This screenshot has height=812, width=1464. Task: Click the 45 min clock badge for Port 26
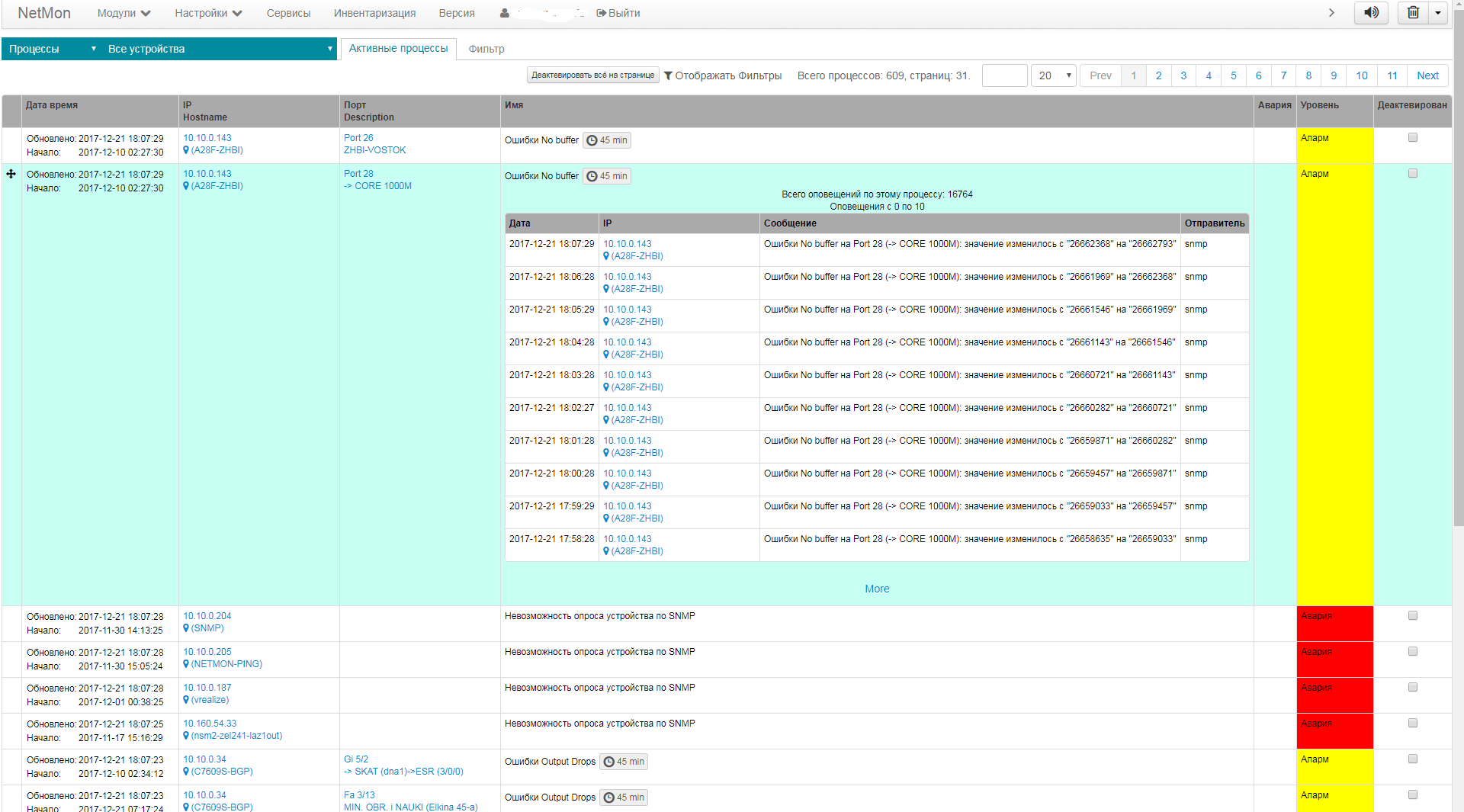tap(607, 140)
